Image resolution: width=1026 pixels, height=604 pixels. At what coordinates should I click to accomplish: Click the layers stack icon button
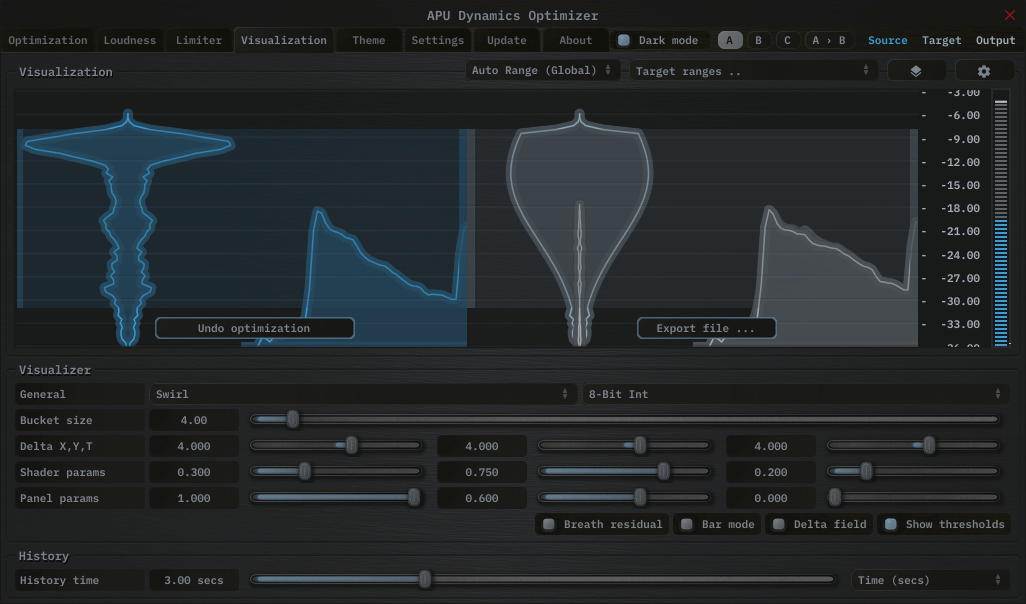pyautogui.click(x=915, y=71)
